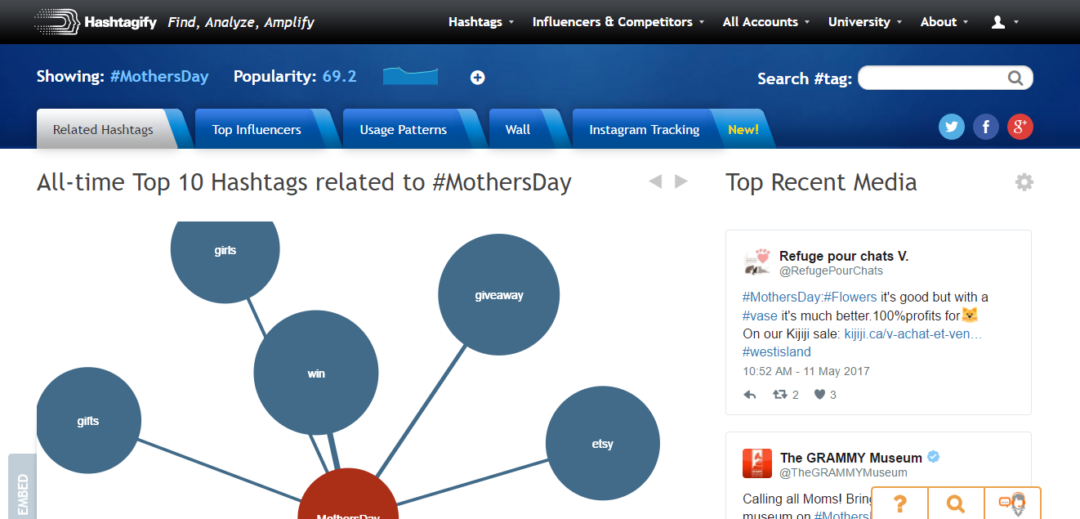Viewport: 1080px width, 519px height.
Task: Expand Influencers & Competitors menu
Action: [x=618, y=22]
